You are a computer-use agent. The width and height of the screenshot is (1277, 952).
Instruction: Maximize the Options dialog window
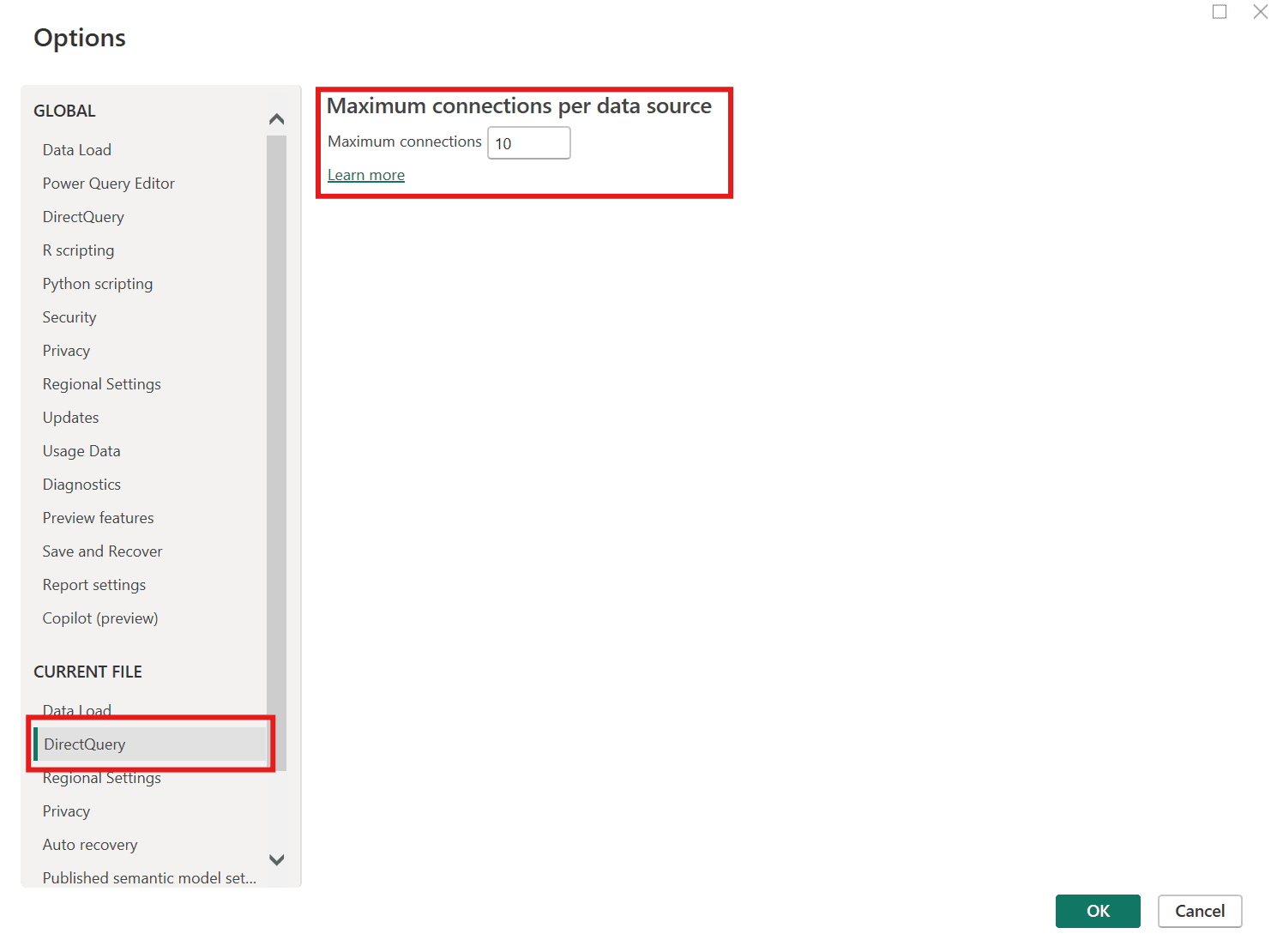(1219, 12)
